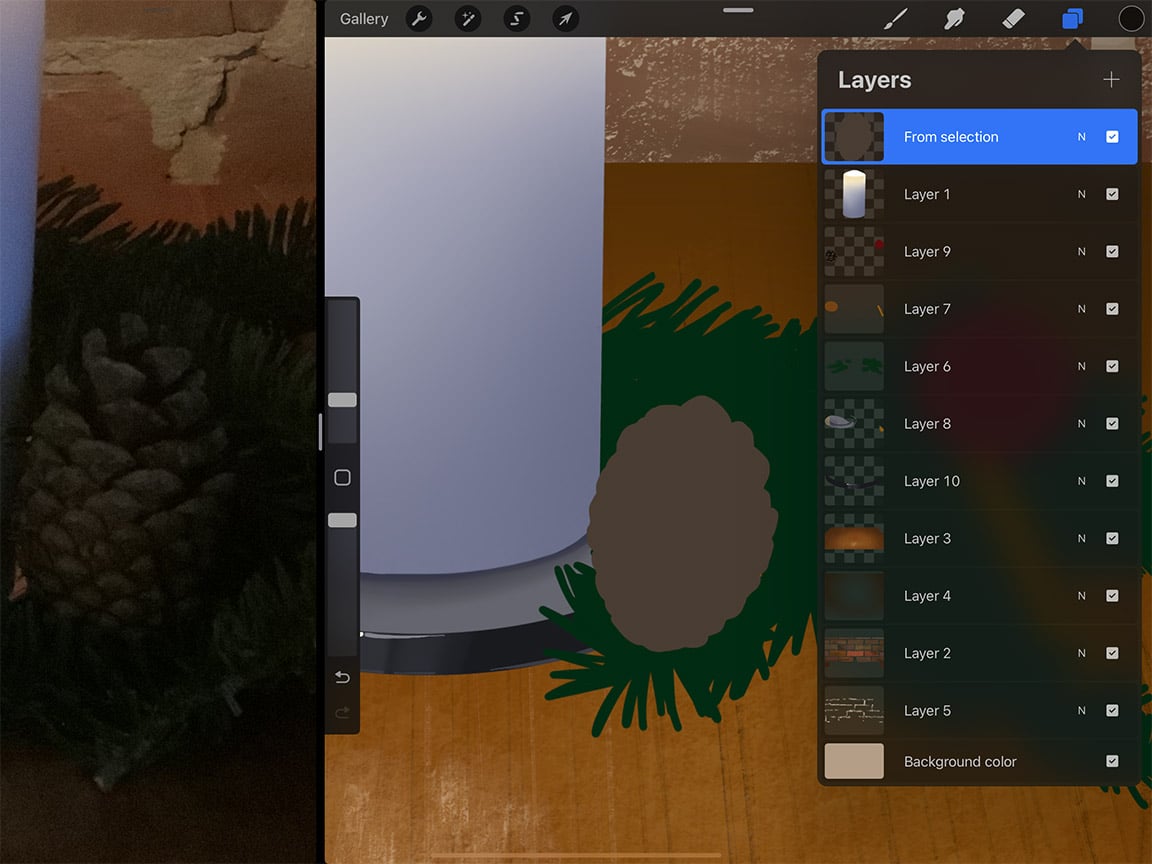
Task: Open blend mode N on From selection layer
Action: [1081, 136]
